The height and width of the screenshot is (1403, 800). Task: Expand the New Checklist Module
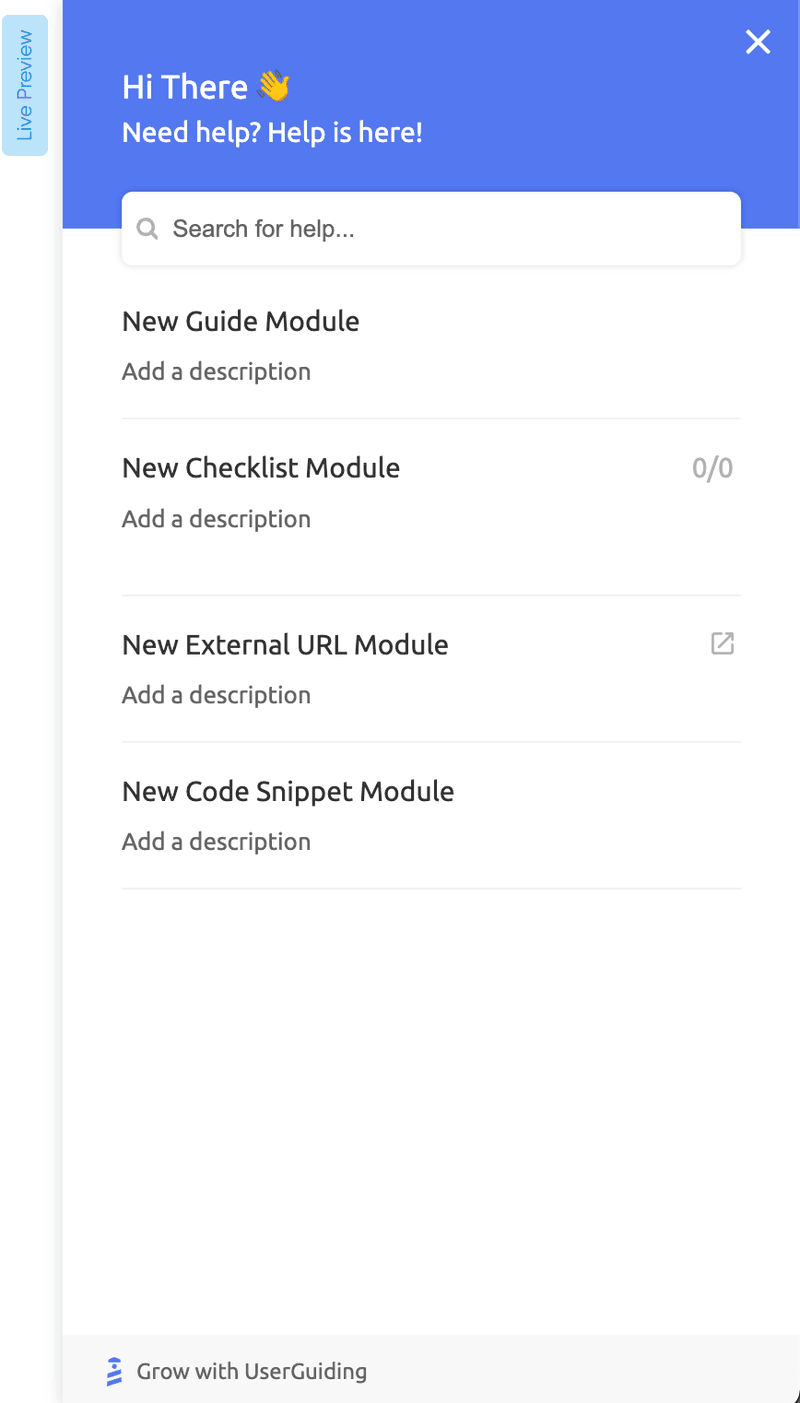coord(261,467)
